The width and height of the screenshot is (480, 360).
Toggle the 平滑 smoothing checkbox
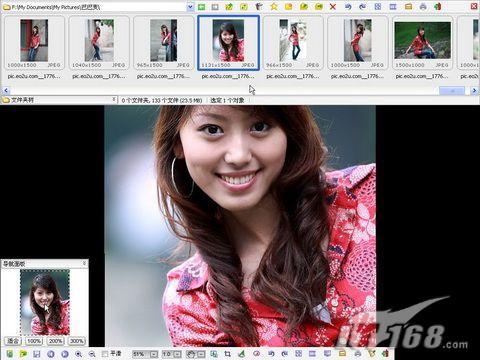105,354
